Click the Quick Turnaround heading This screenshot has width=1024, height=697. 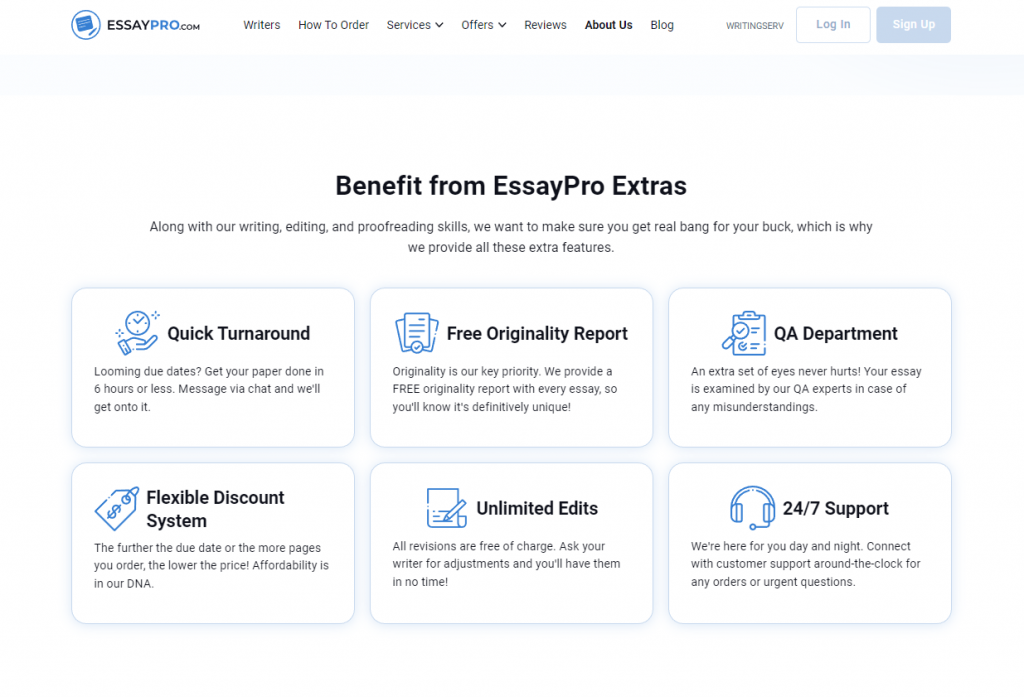[x=238, y=333]
